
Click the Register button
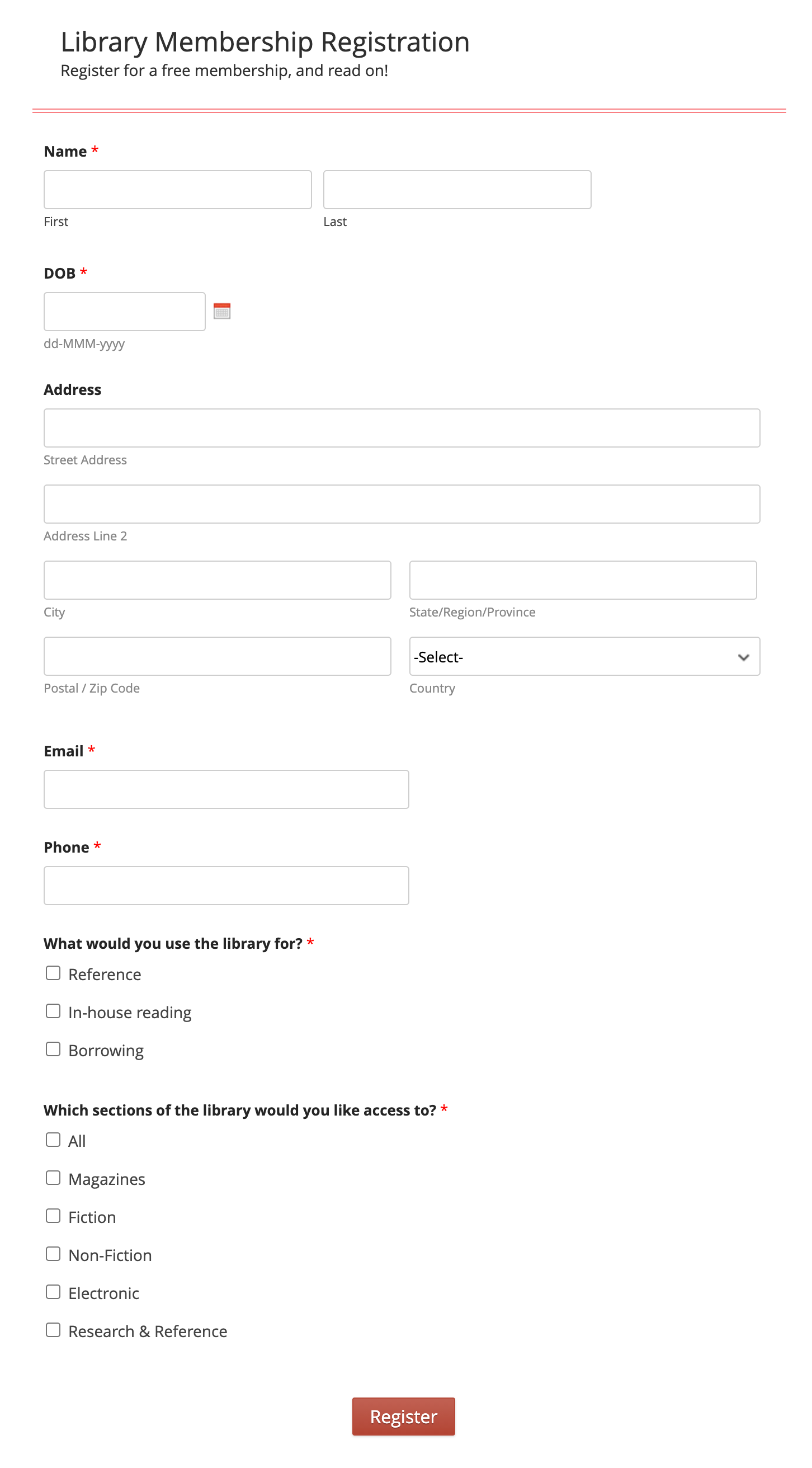coord(403,1416)
